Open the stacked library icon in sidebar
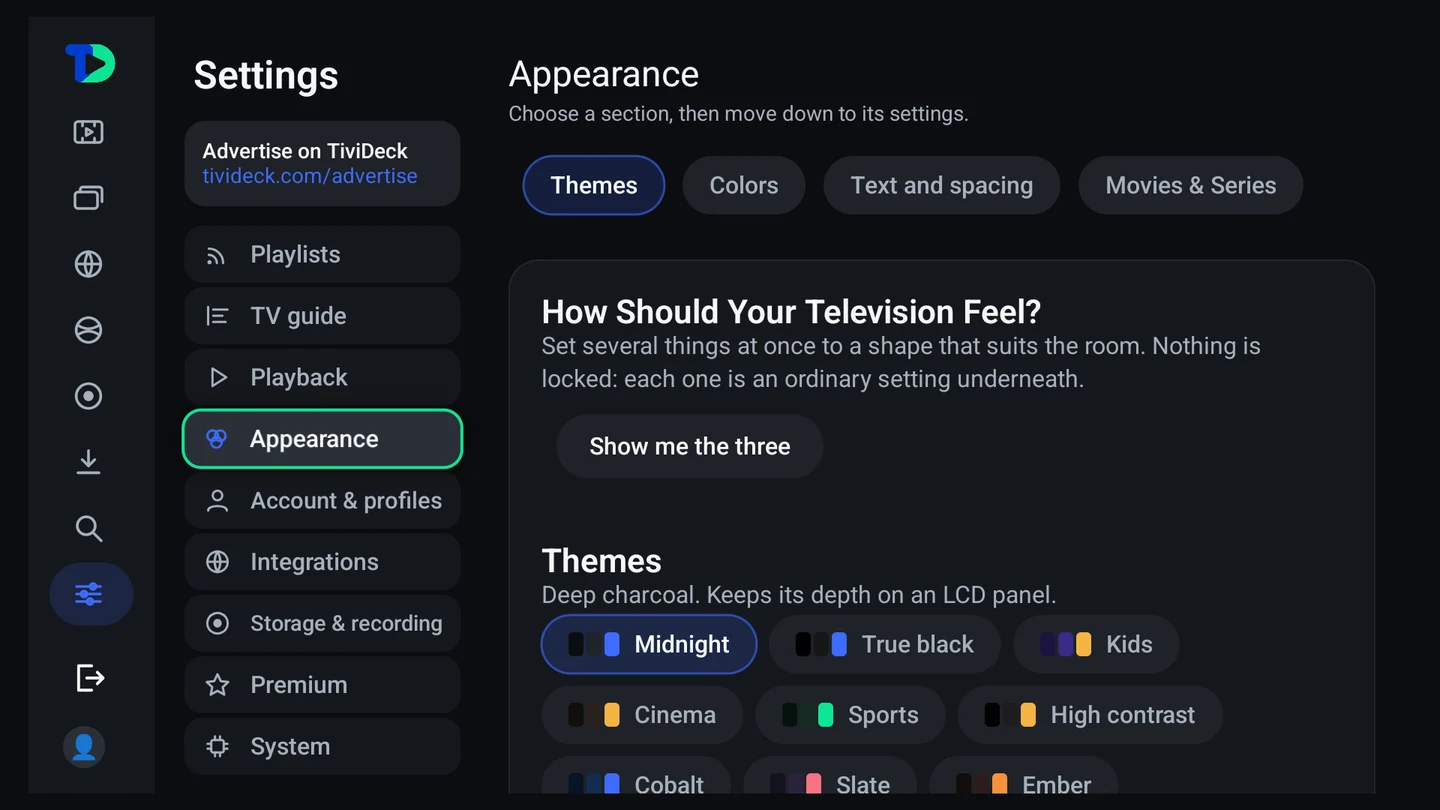 tap(89, 198)
